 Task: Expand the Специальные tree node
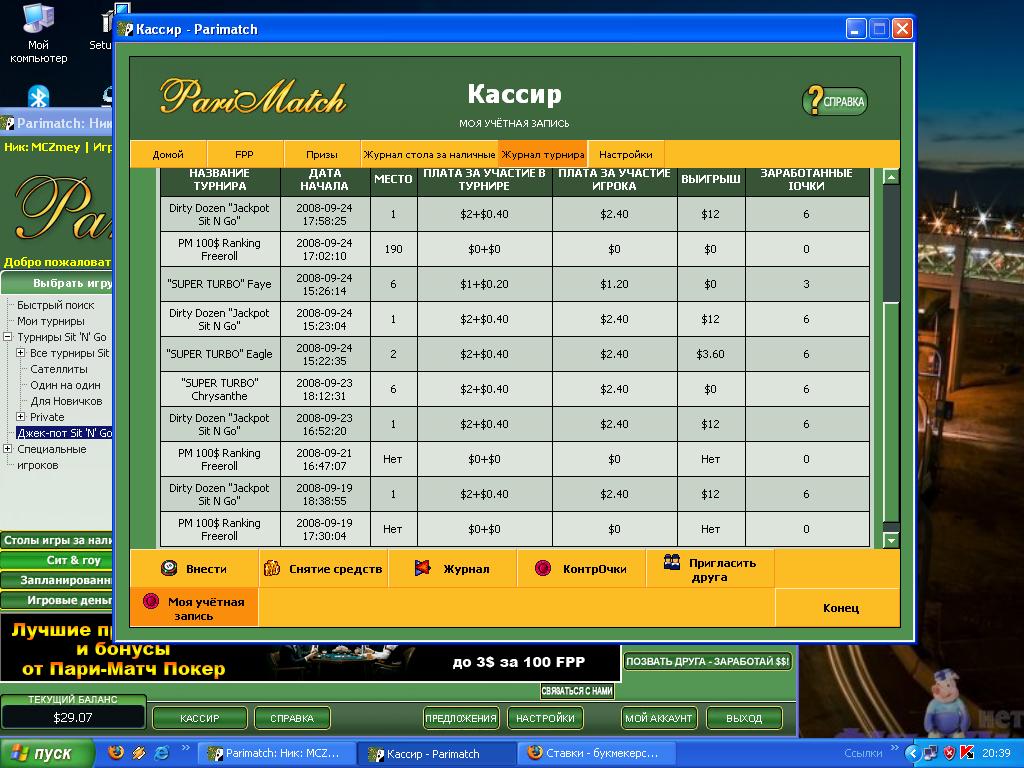click(x=8, y=449)
